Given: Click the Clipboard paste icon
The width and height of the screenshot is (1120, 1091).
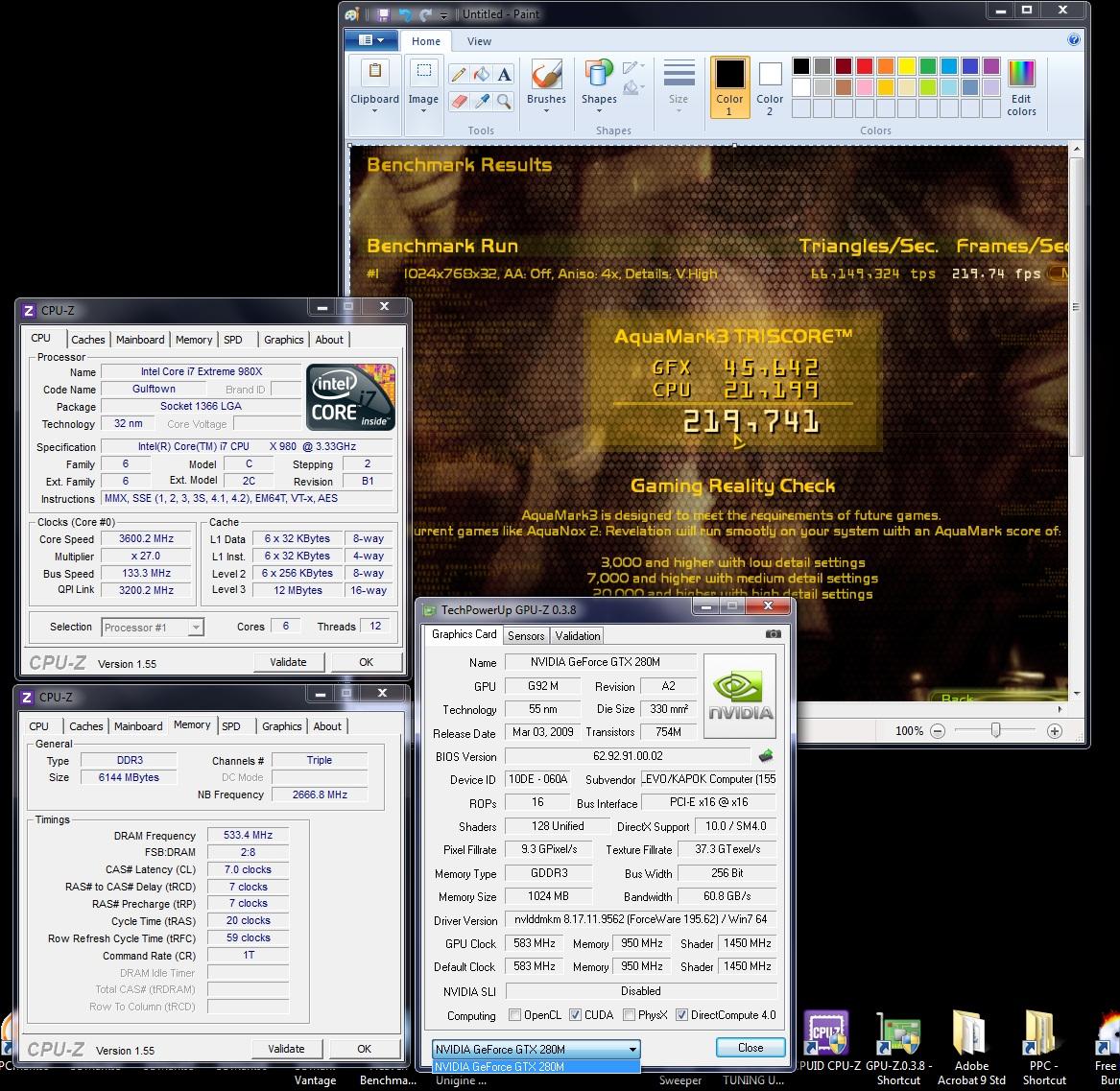Looking at the screenshot, I should (374, 73).
